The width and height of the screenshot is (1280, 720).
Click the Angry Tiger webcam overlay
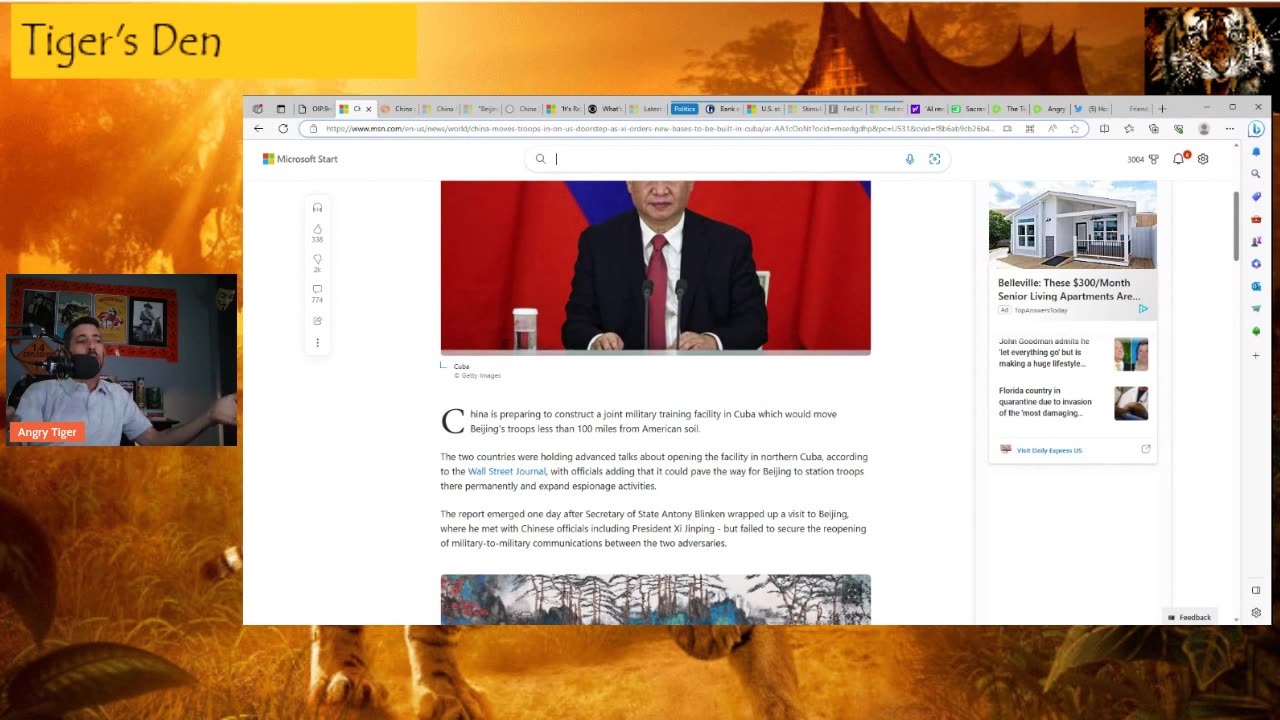[x=121, y=360]
